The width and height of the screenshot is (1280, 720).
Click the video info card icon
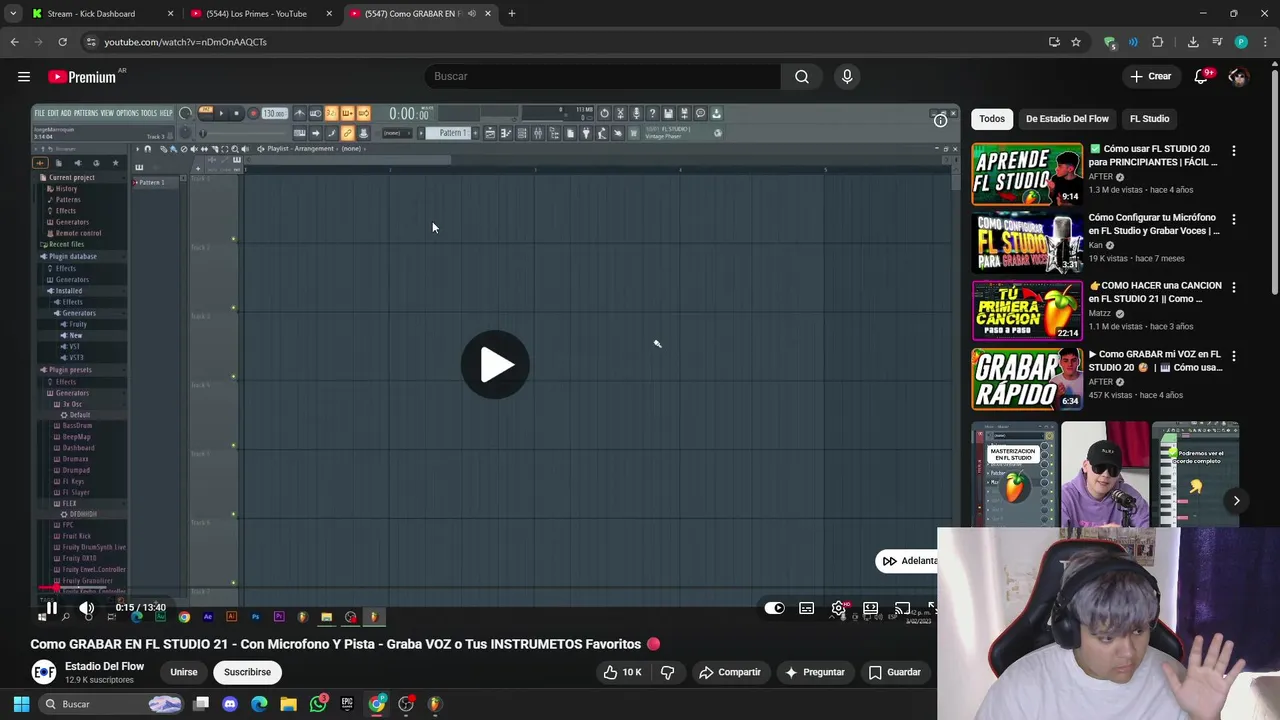(940, 120)
